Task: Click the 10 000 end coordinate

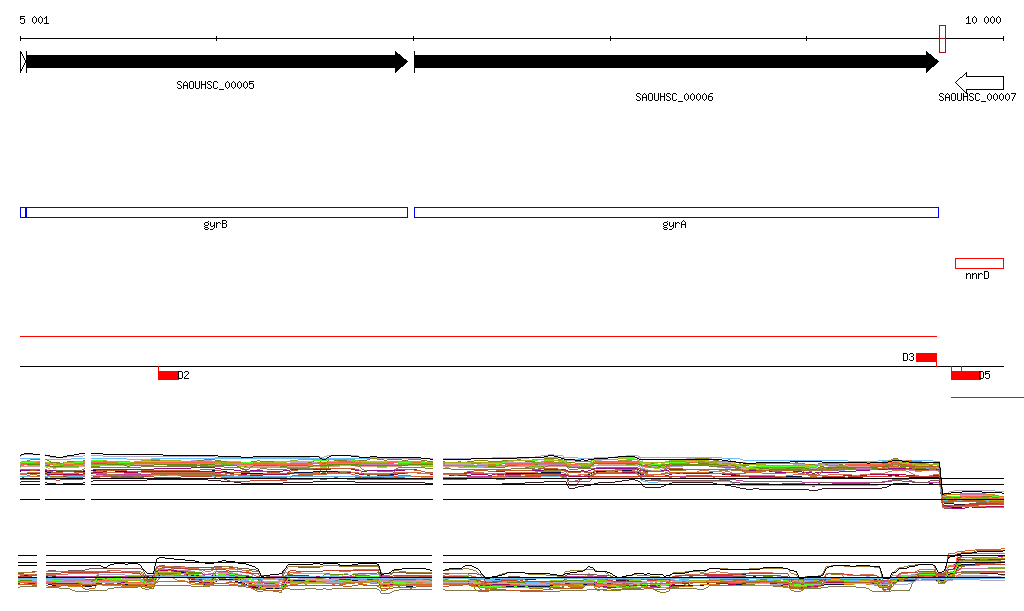Action: (x=983, y=20)
